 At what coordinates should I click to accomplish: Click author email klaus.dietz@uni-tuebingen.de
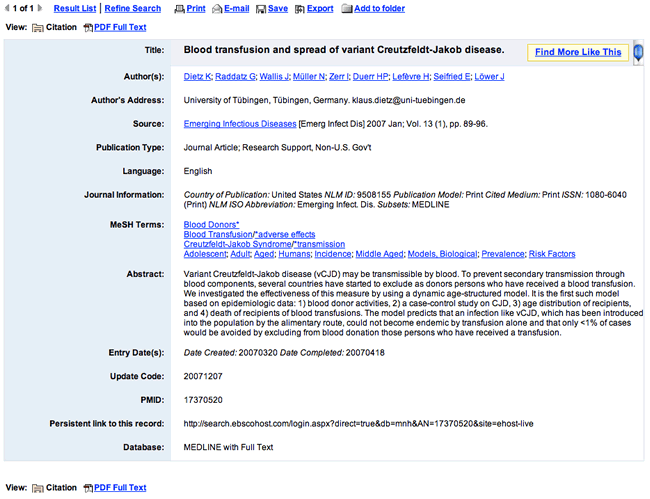click(409, 100)
